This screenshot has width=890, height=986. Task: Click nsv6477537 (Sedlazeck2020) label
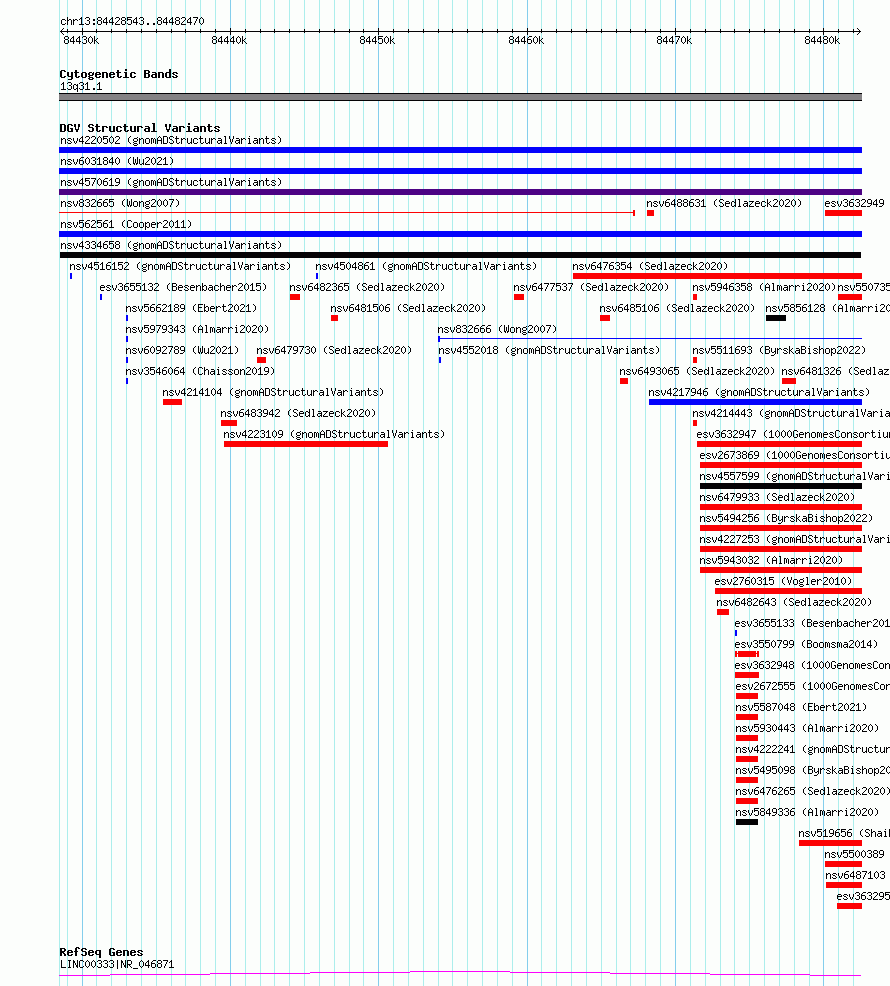coord(591,287)
